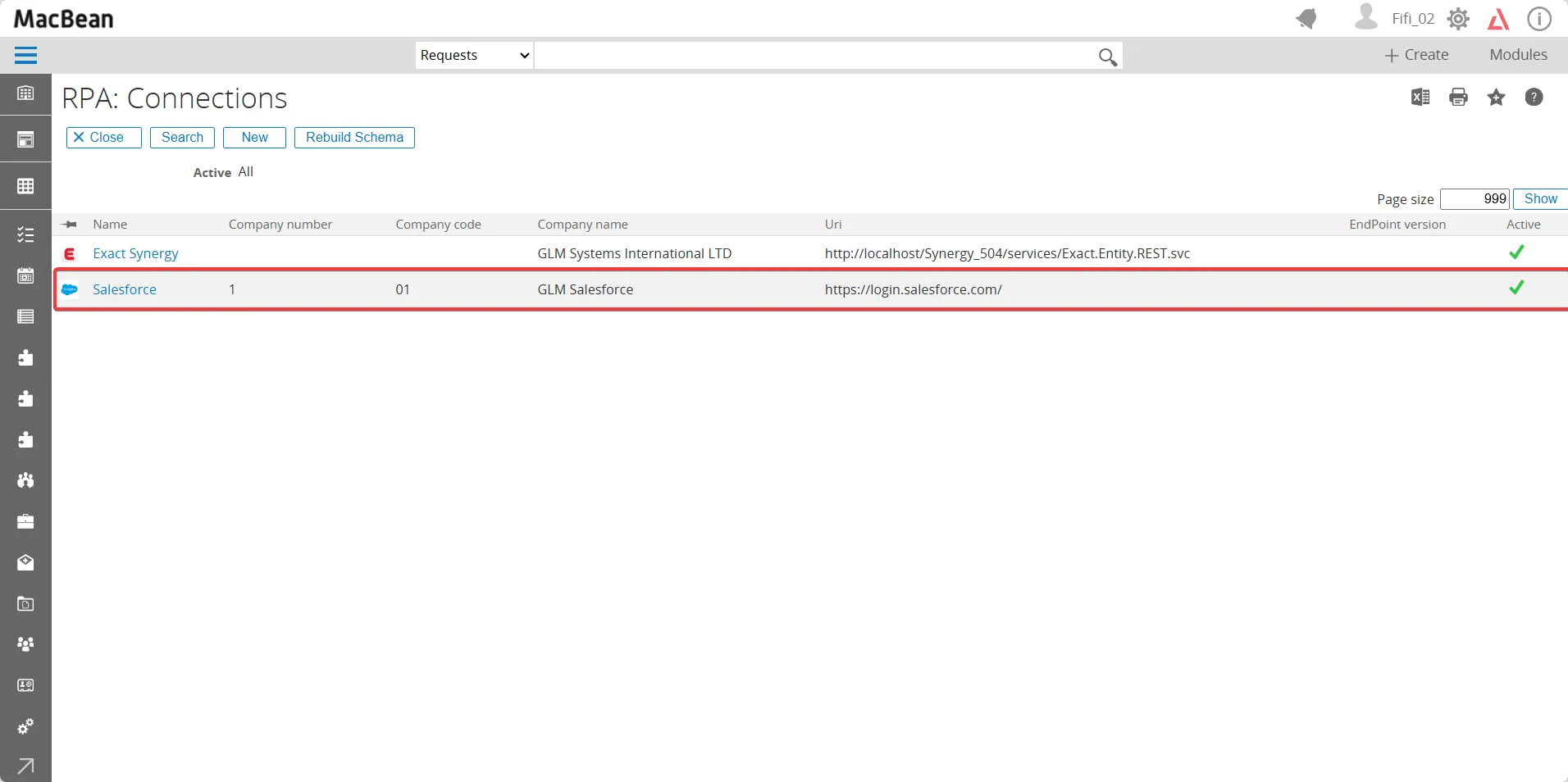
Task: Open the Fifi_02 user menu
Action: coord(1394,18)
